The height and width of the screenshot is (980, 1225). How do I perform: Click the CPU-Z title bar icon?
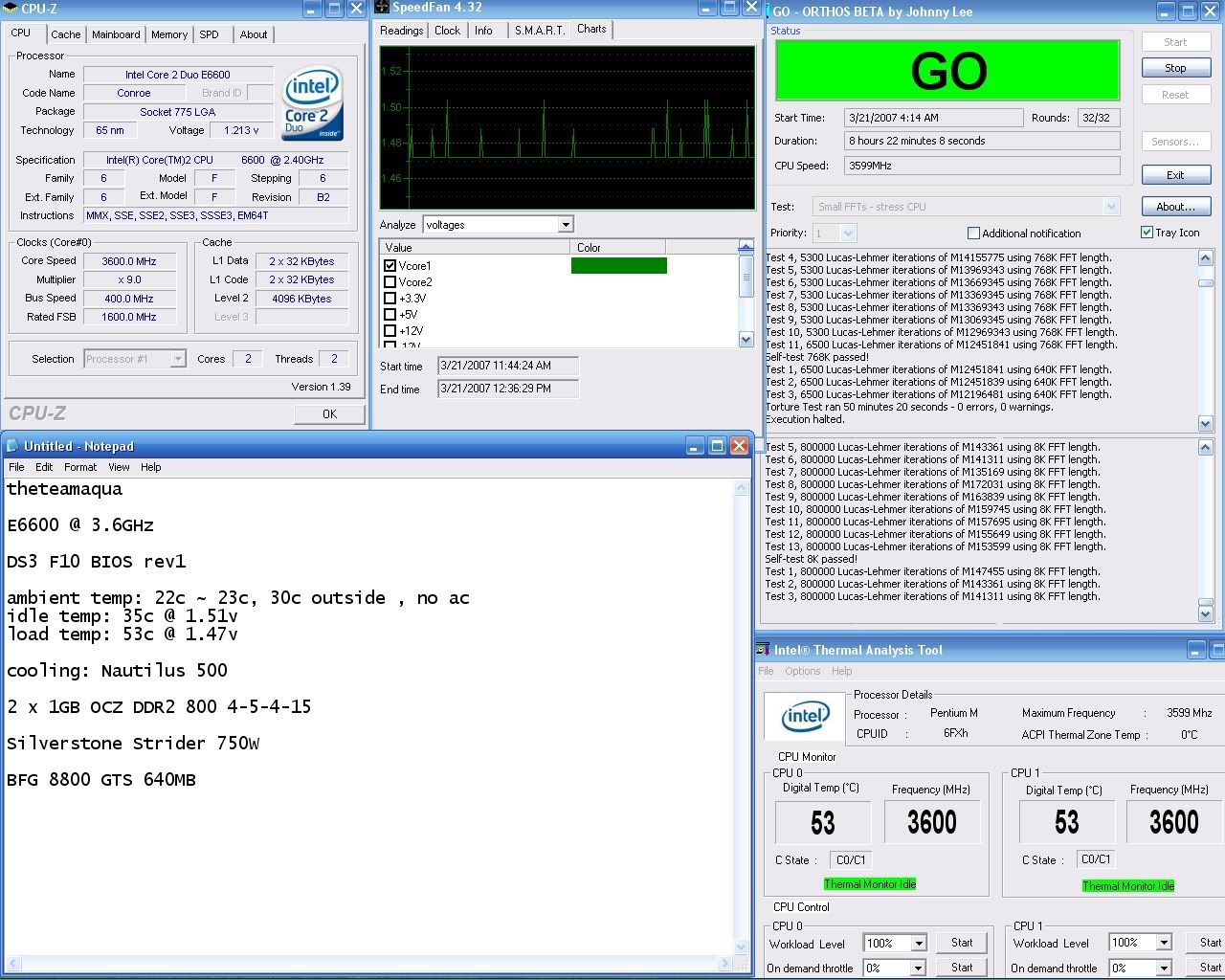pyautogui.click(x=11, y=9)
